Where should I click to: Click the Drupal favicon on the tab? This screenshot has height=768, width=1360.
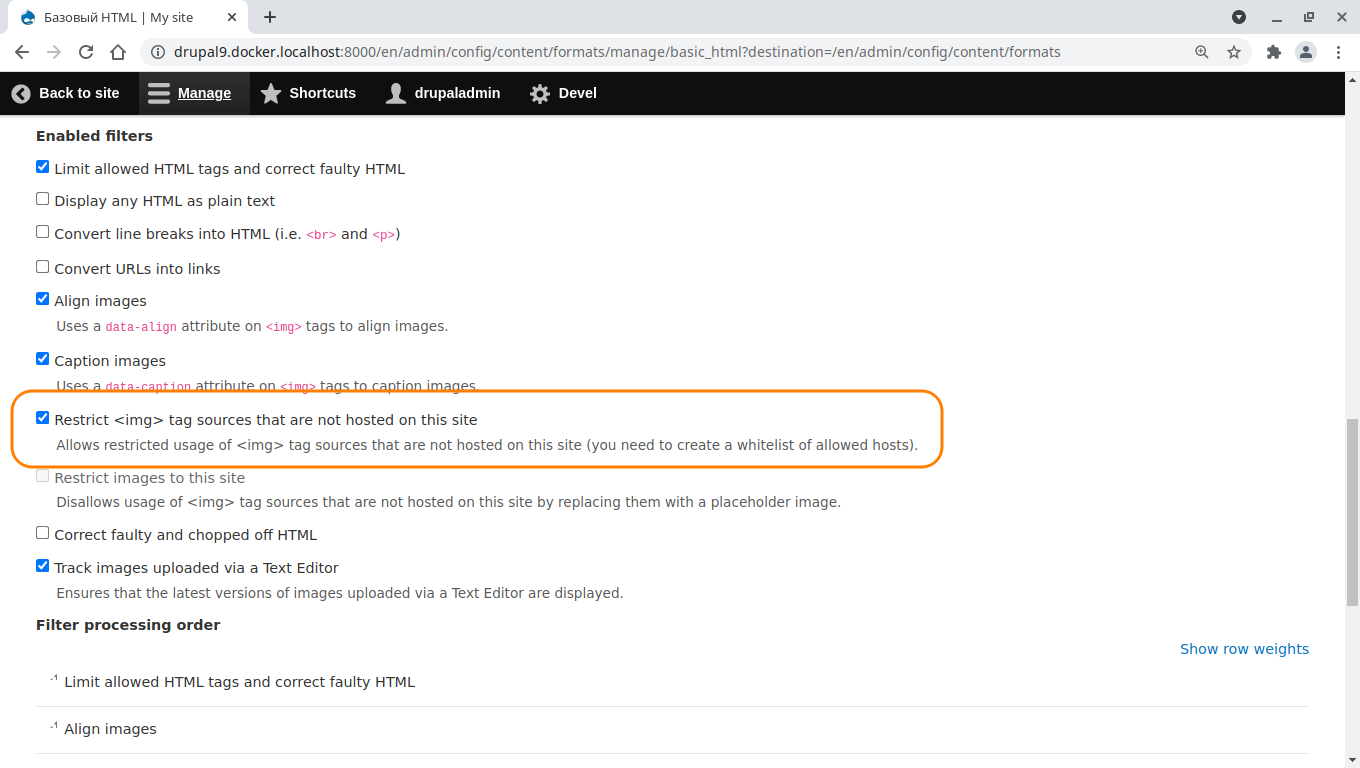[28, 18]
